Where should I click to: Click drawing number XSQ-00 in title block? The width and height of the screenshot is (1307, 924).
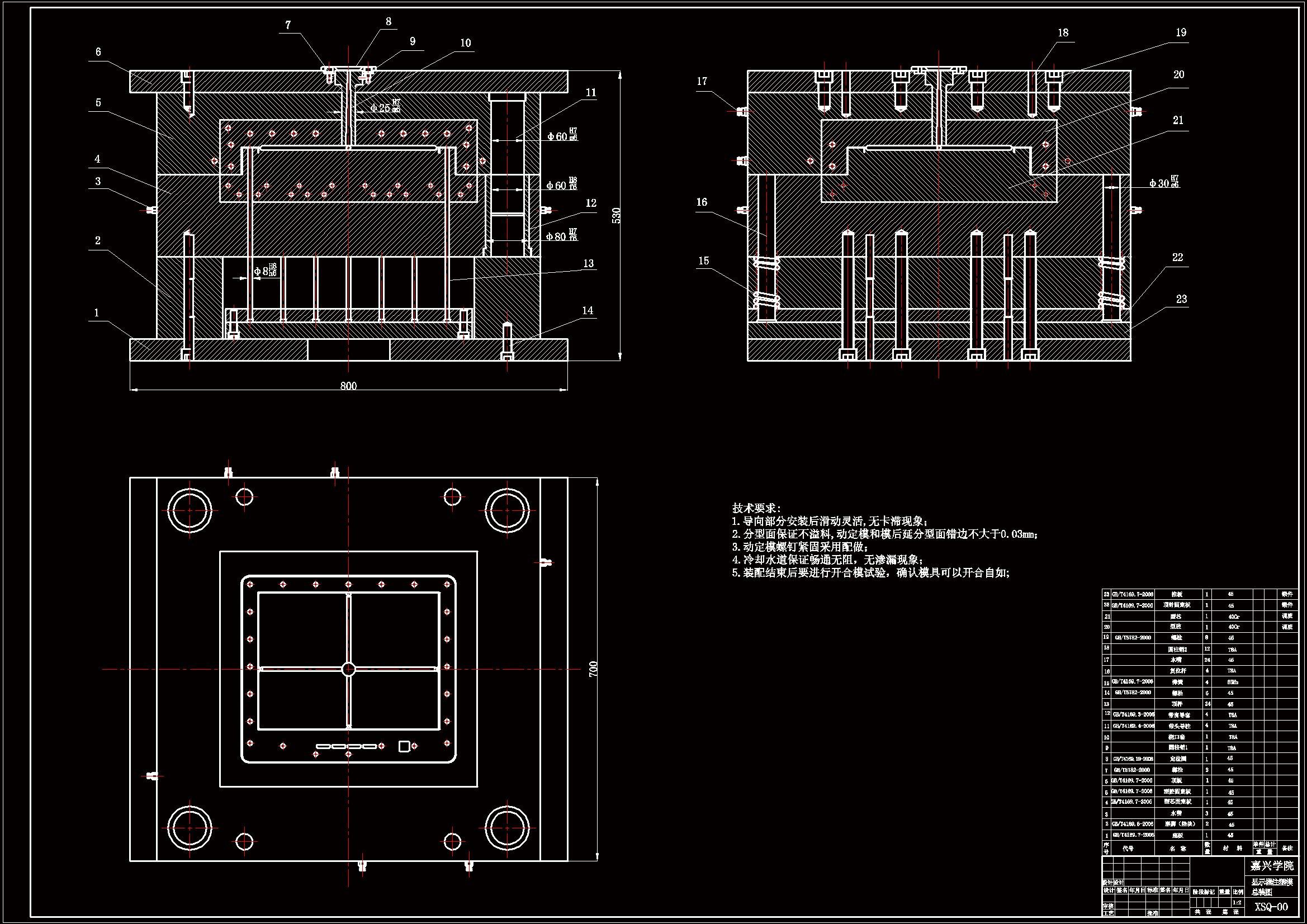1271,907
